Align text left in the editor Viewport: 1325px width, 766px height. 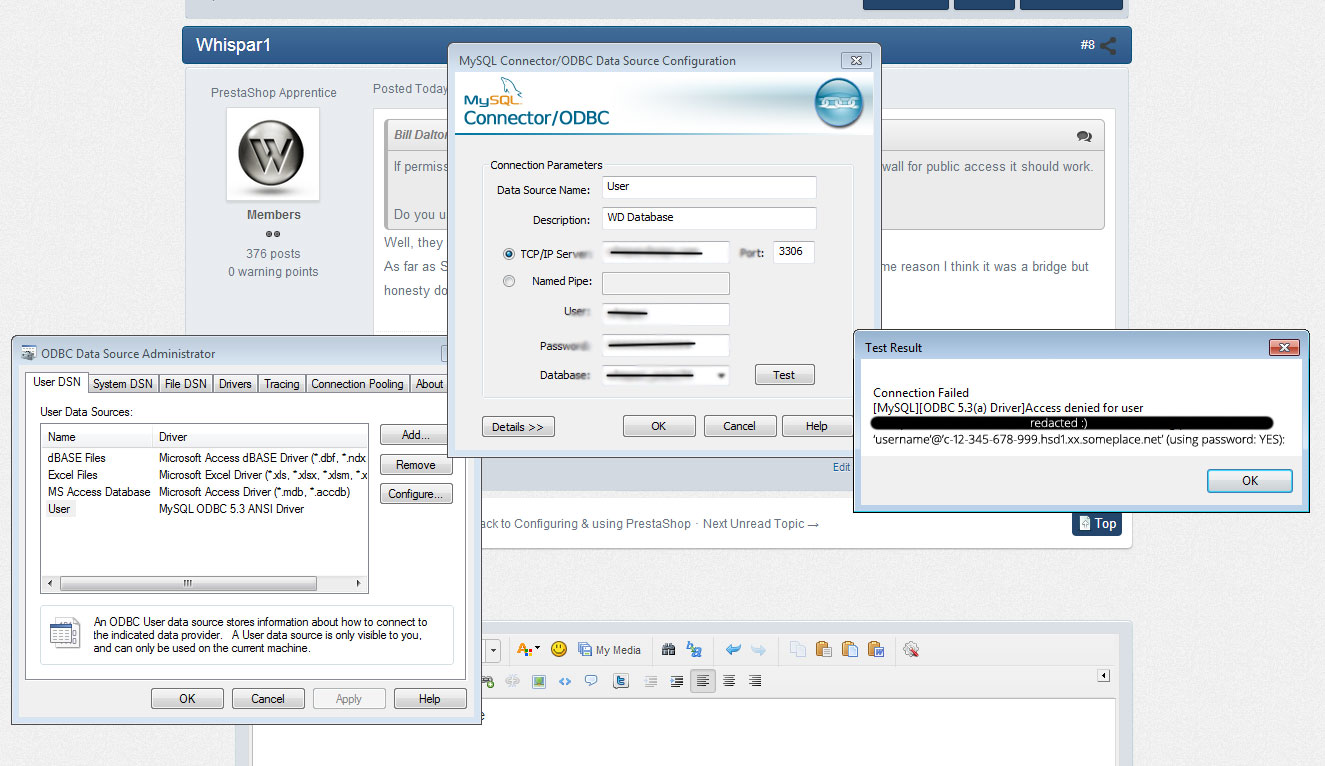[703, 681]
